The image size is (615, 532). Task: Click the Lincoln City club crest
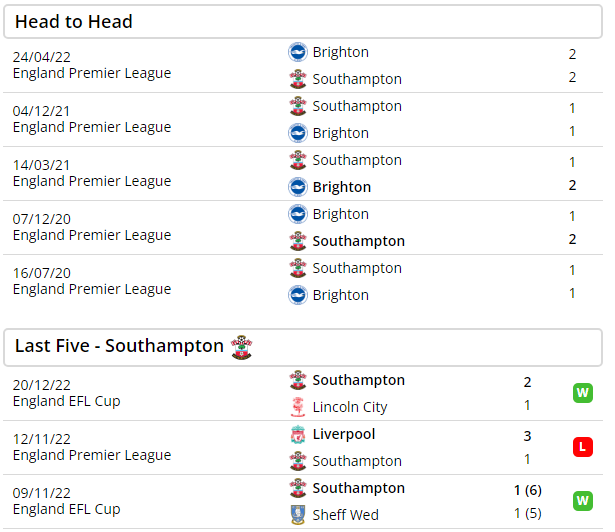point(298,407)
